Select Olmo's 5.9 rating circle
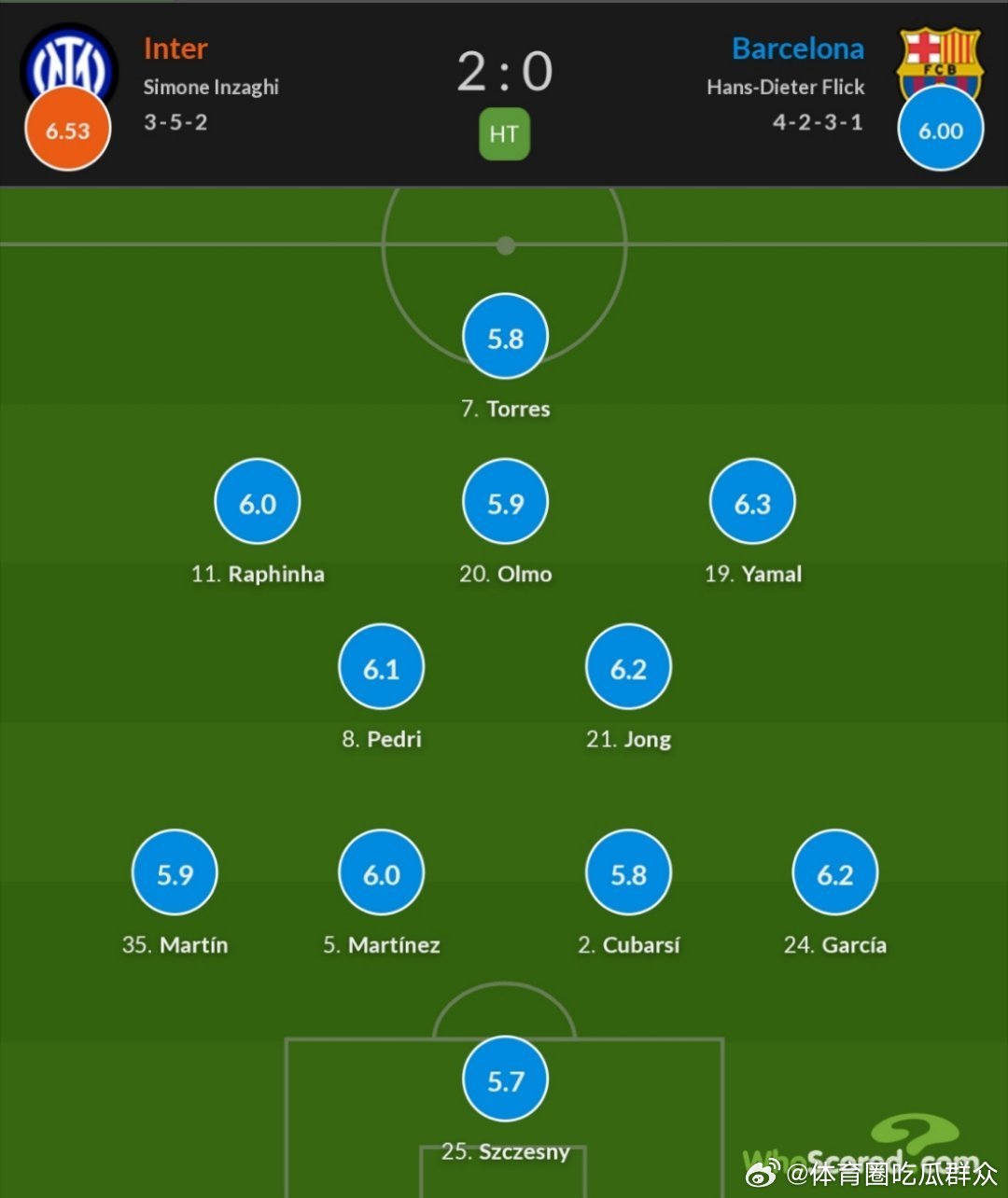 (505, 502)
